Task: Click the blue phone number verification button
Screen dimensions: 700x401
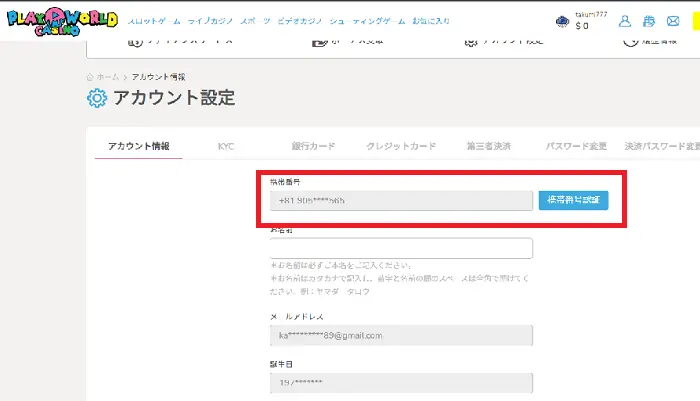Action: (572, 201)
